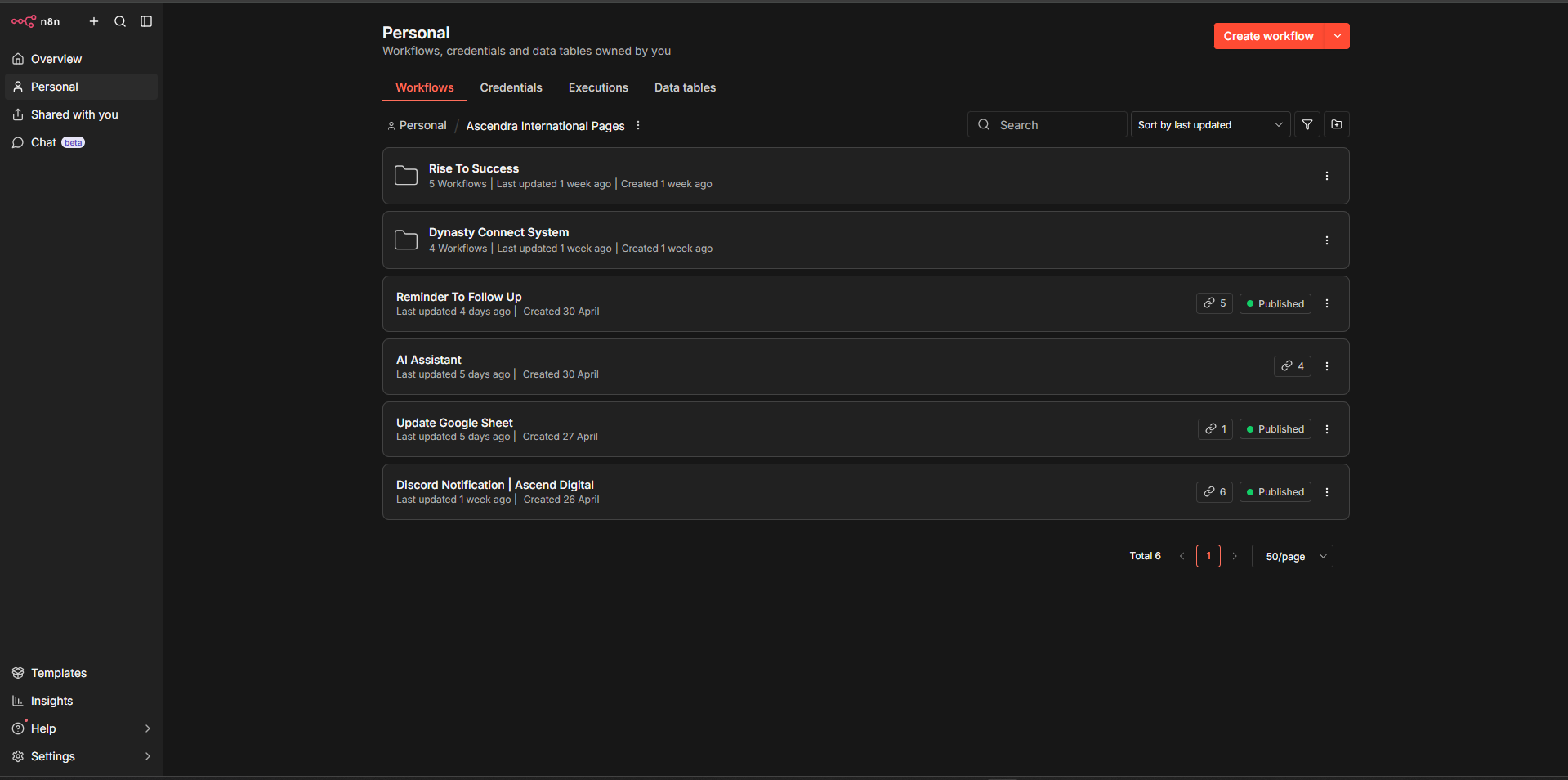The image size is (1568, 780).
Task: Click the add folder icon
Action: coord(1337,124)
